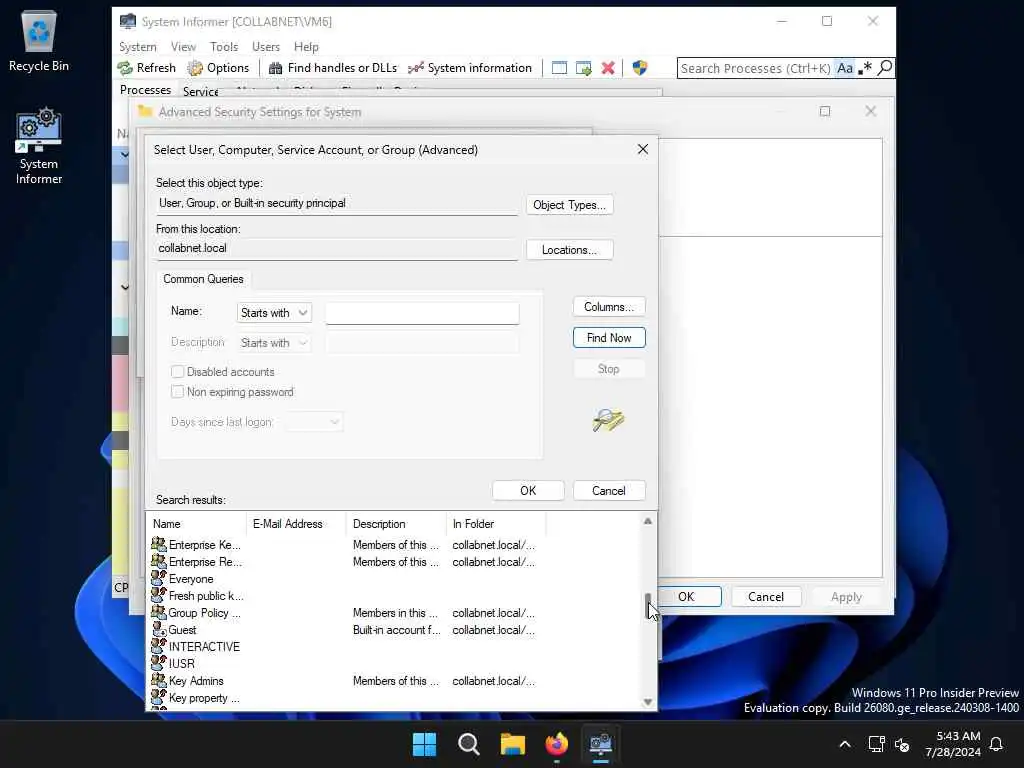The image size is (1024, 768).
Task: Click the search magnifier icon in search box
Action: [885, 68]
